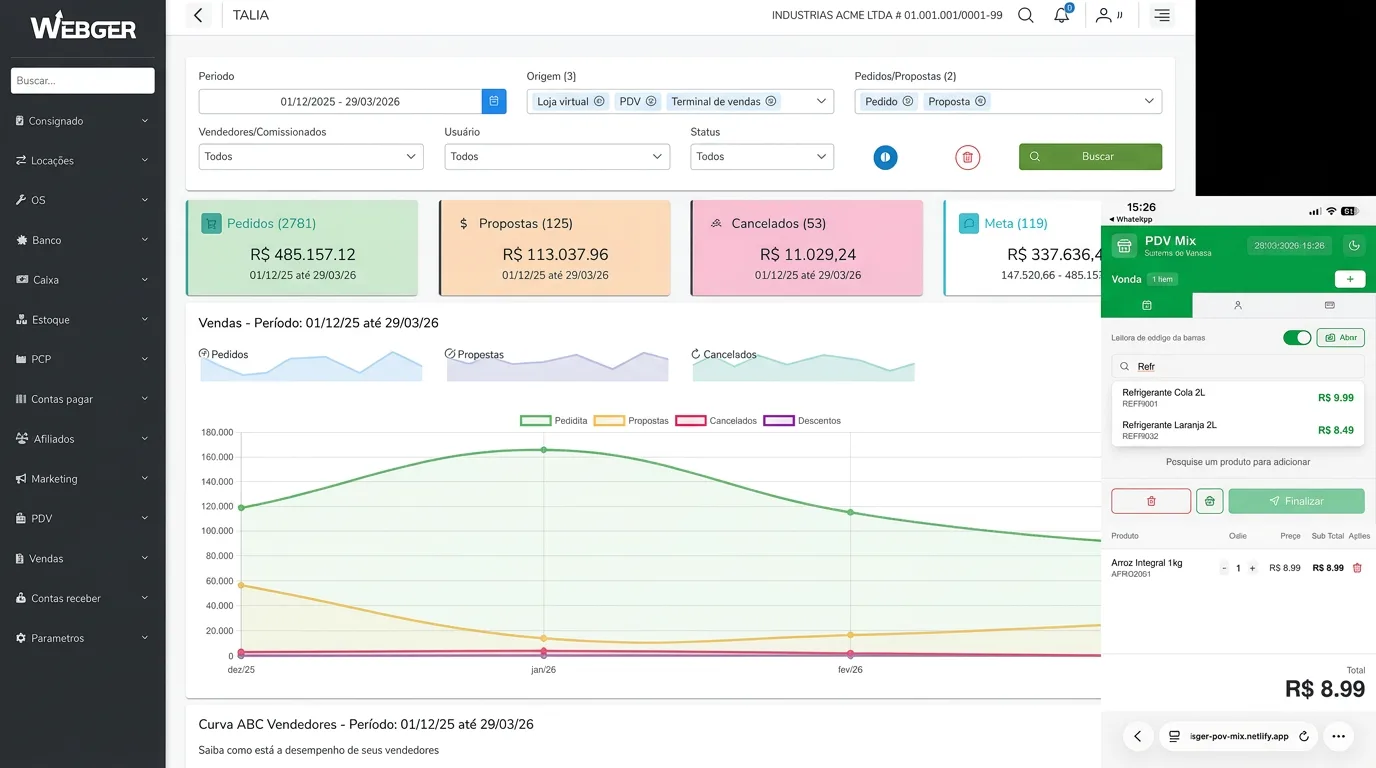The height and width of the screenshot is (768, 1376).
Task: Open the hamburger menu in the top bar
Action: pos(1161,15)
